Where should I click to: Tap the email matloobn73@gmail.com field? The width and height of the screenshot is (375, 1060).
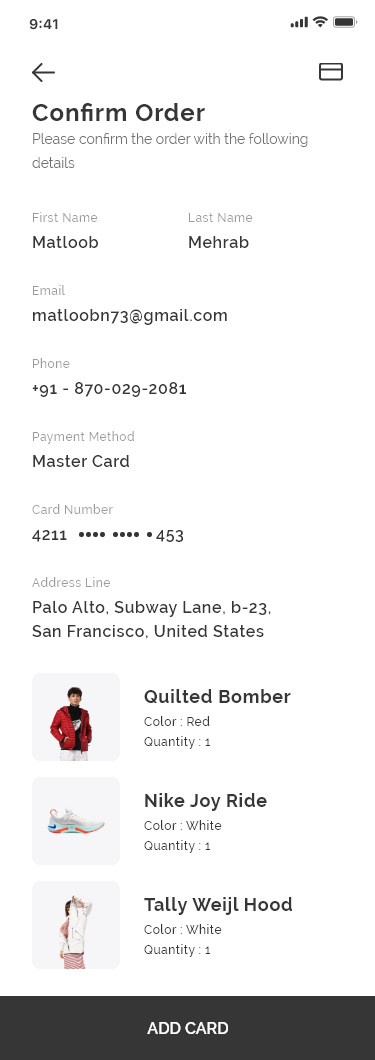coord(130,315)
